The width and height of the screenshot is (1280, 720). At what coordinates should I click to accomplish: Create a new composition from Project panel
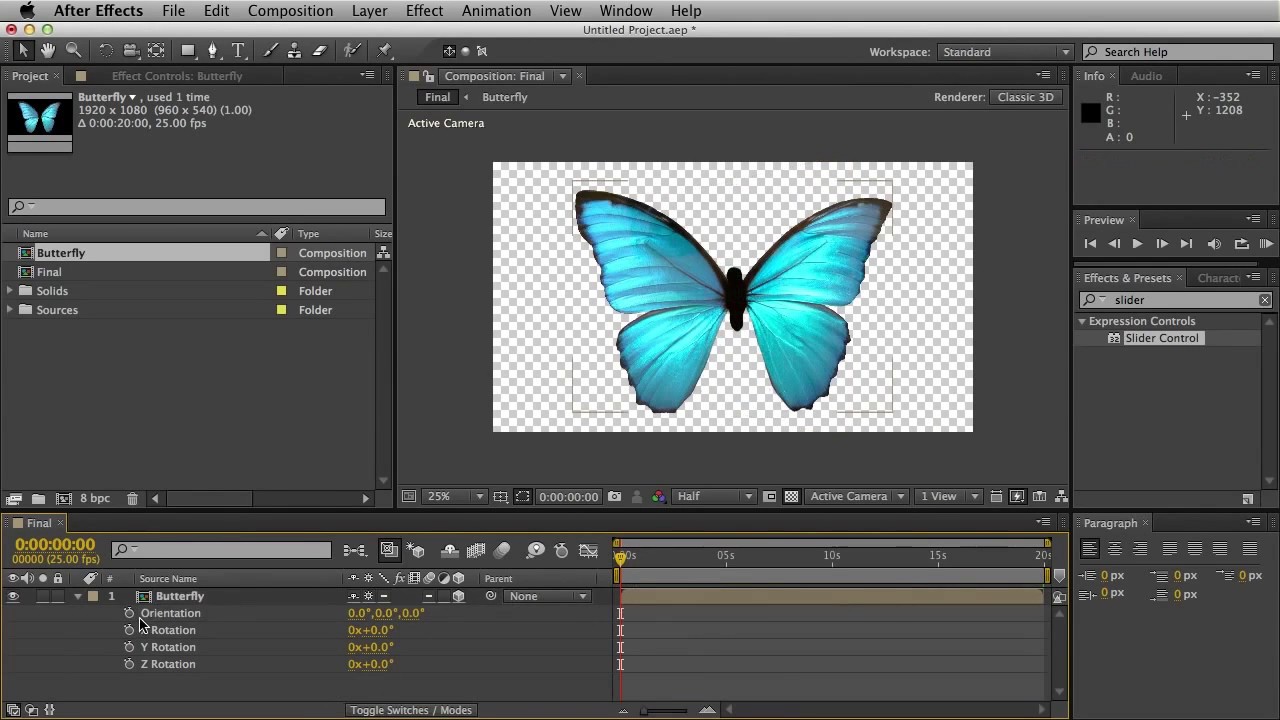pyautogui.click(x=63, y=498)
